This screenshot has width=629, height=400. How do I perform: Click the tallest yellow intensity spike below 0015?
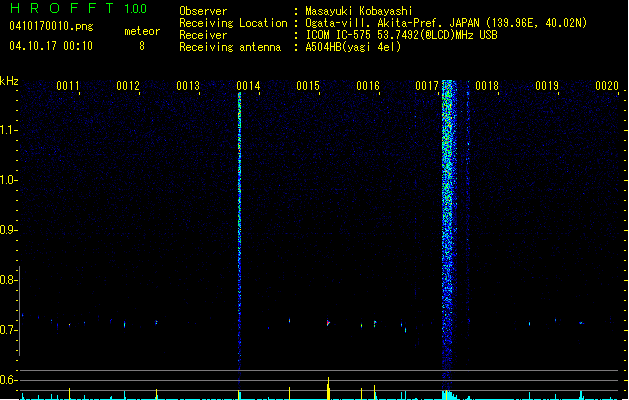pos(329,388)
